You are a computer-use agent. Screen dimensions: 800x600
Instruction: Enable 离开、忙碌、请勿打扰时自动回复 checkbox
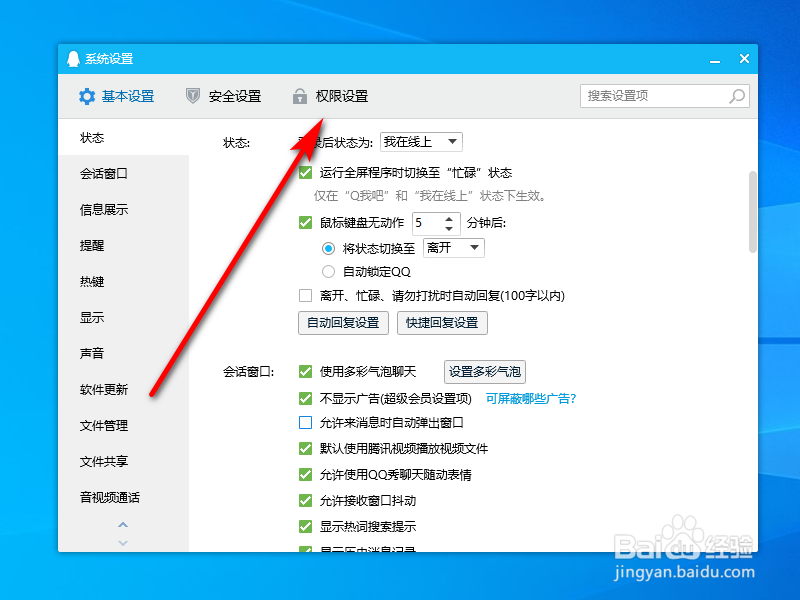coord(306,295)
